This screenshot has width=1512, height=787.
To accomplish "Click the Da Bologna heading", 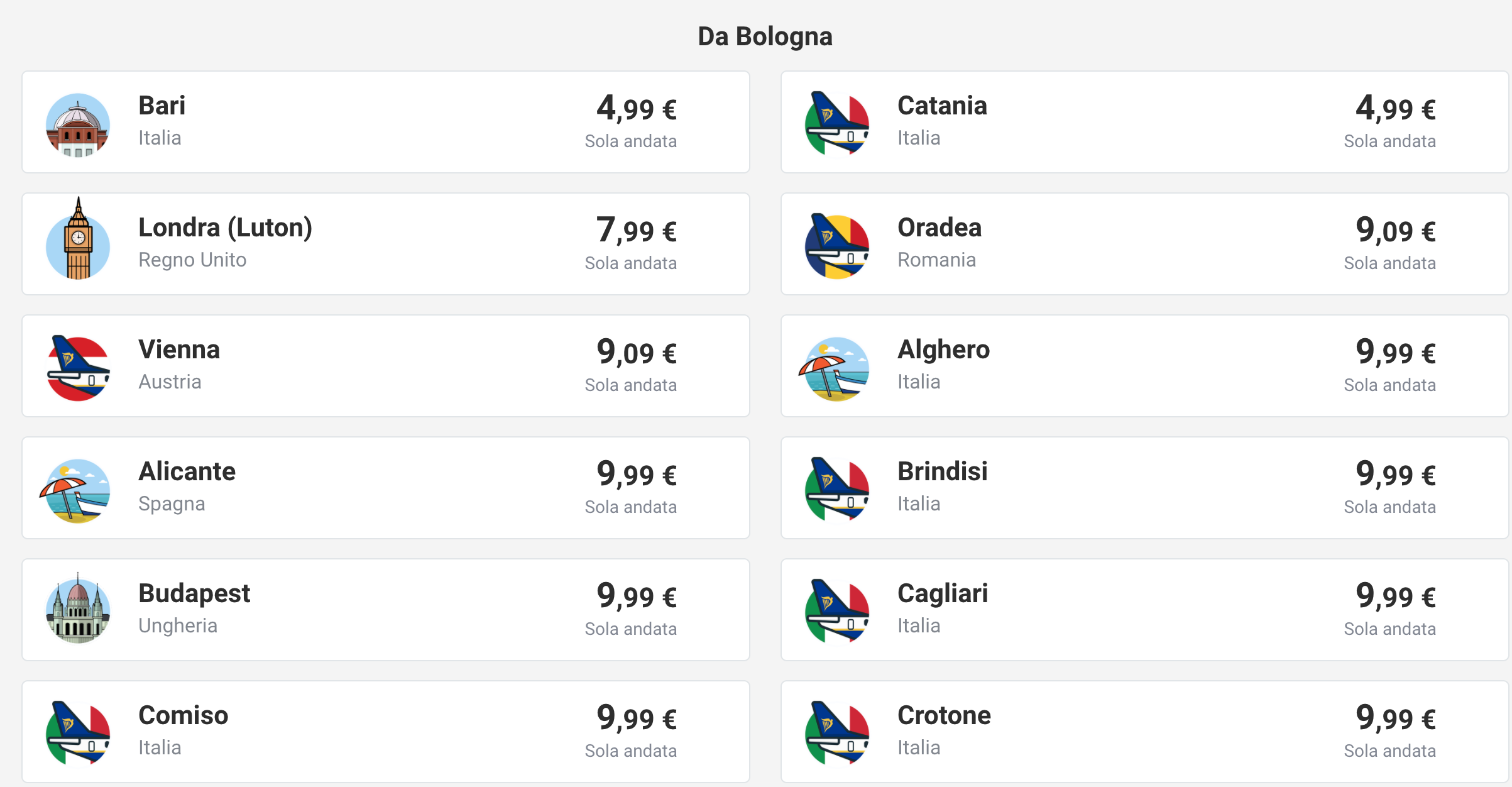I will coord(765,36).
